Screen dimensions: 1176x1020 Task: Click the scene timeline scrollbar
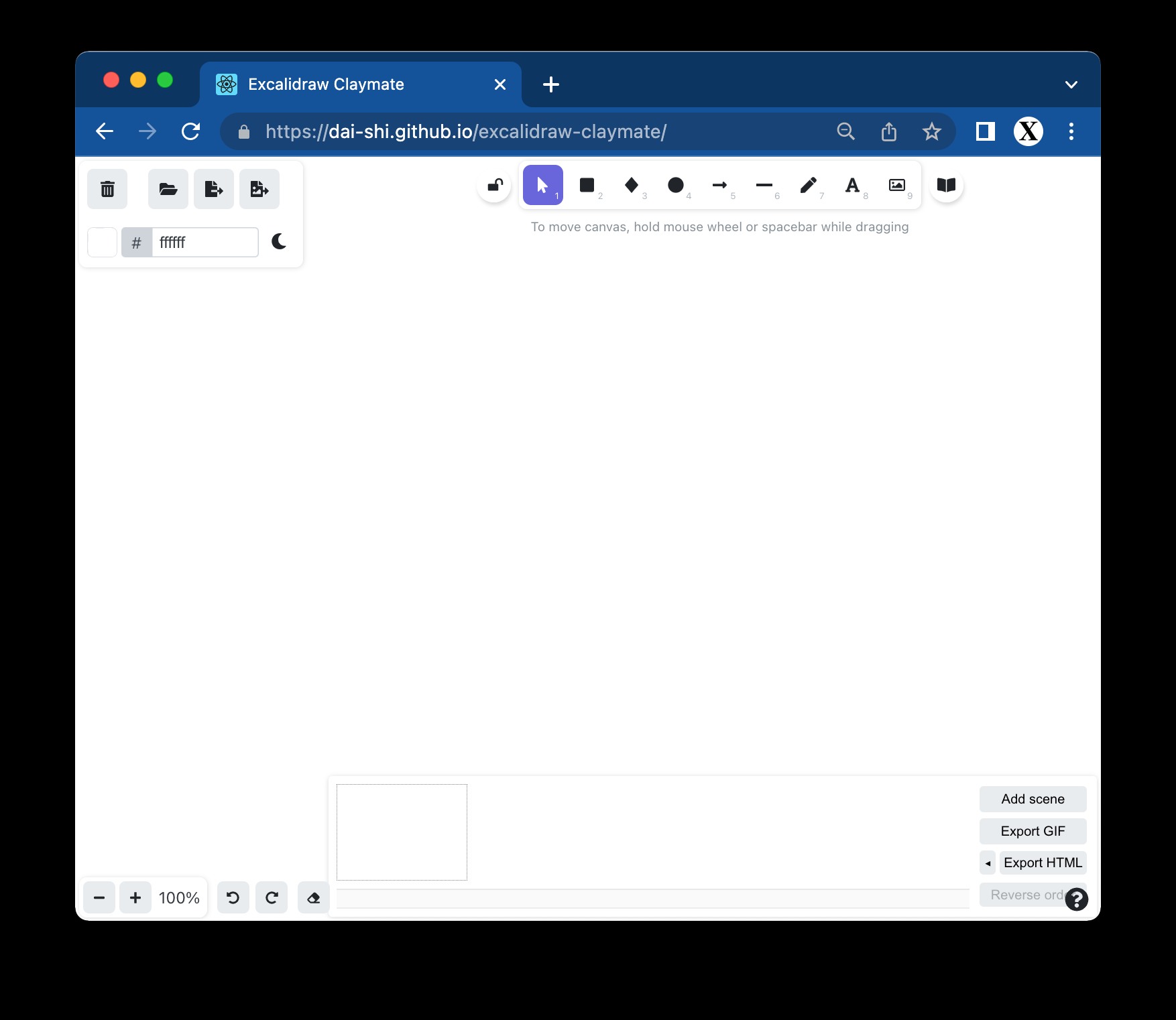tap(652, 899)
